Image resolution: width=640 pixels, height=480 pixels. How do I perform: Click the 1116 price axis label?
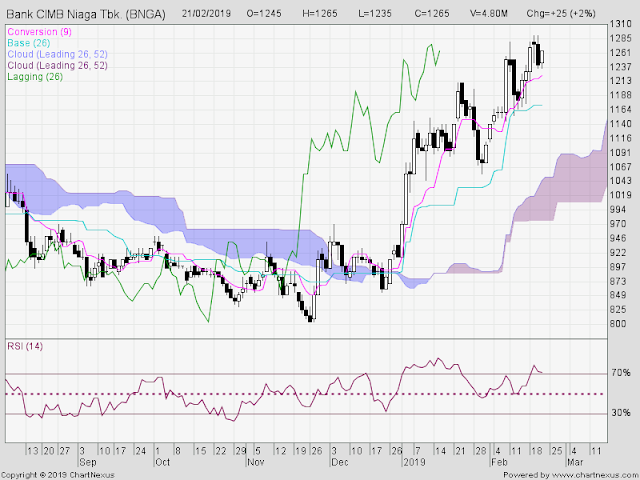[x=620, y=138]
